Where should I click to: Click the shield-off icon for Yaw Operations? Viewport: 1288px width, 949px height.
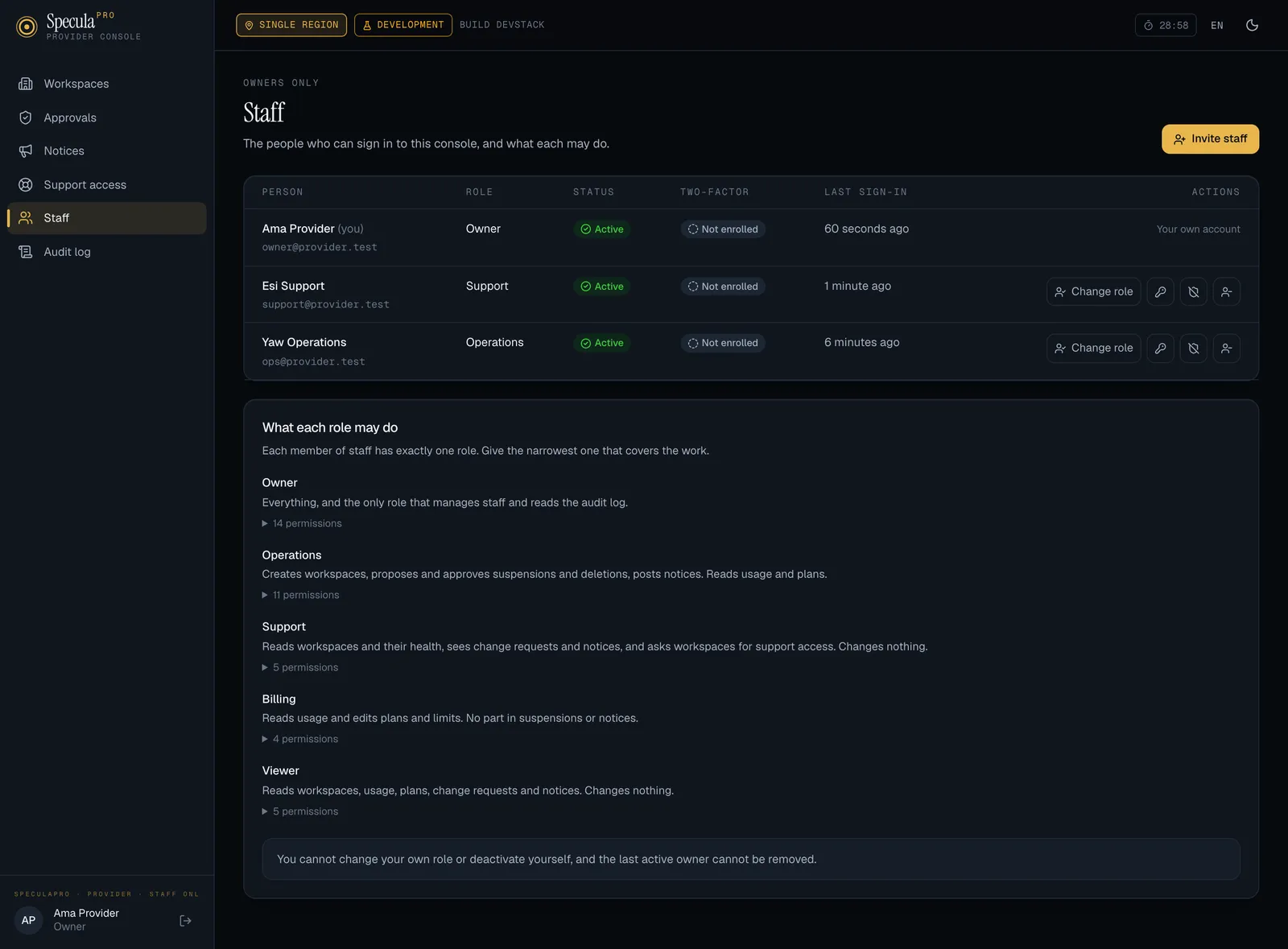pyautogui.click(x=1194, y=349)
